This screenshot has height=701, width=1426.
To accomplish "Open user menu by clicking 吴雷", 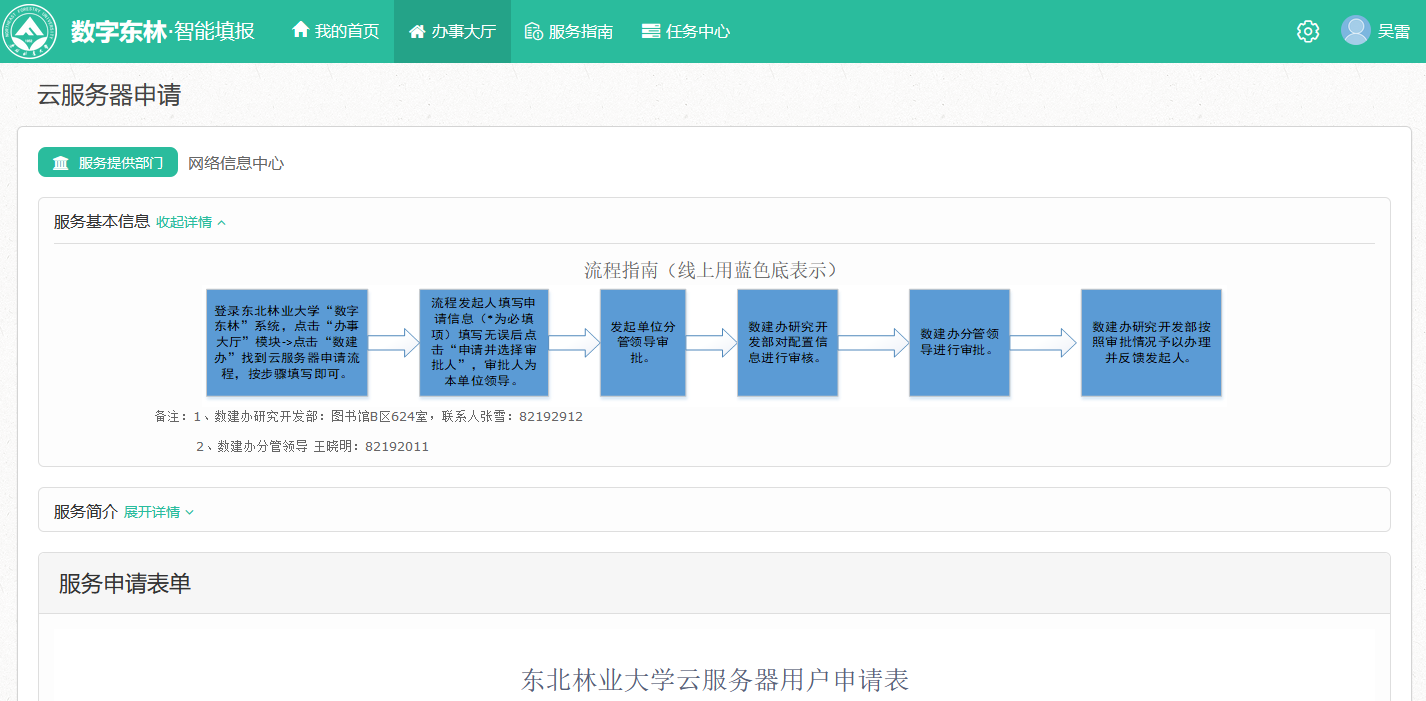I will (1393, 31).
